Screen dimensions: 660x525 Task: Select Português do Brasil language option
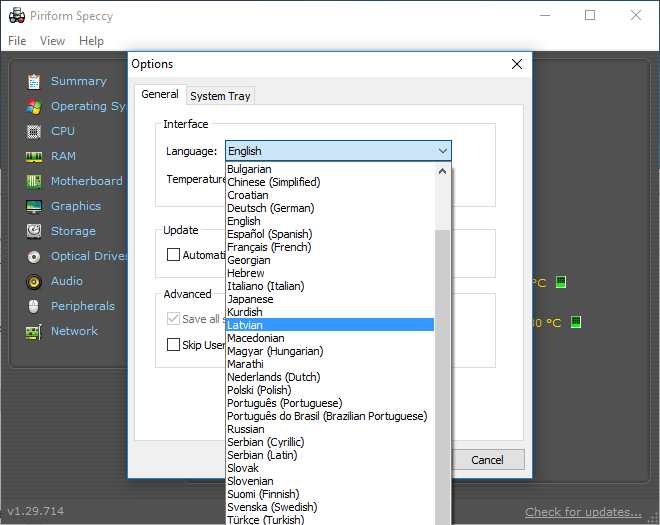pos(330,416)
